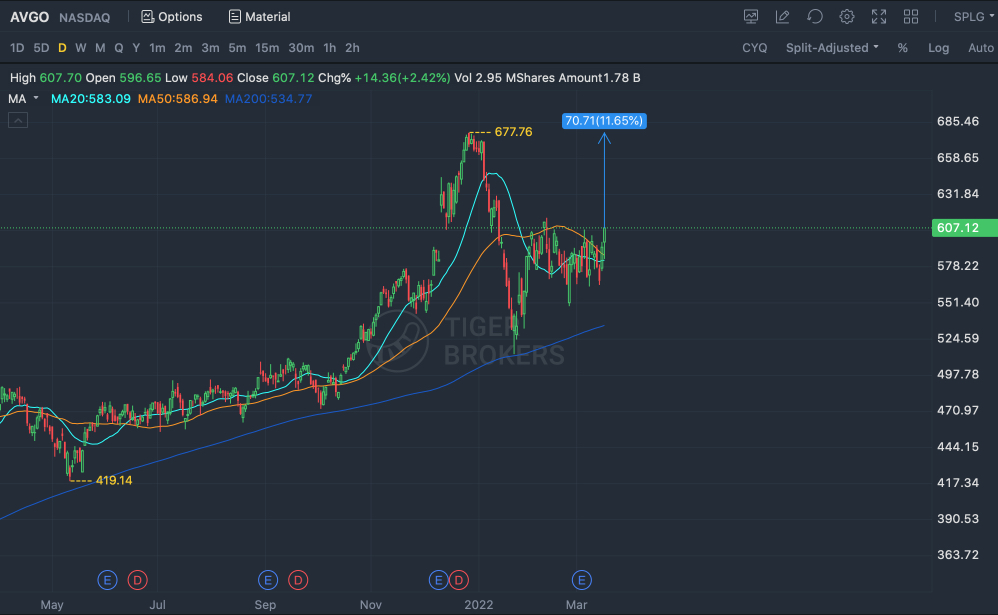Choose the 2m interval
The image size is (998, 615).
point(183,48)
